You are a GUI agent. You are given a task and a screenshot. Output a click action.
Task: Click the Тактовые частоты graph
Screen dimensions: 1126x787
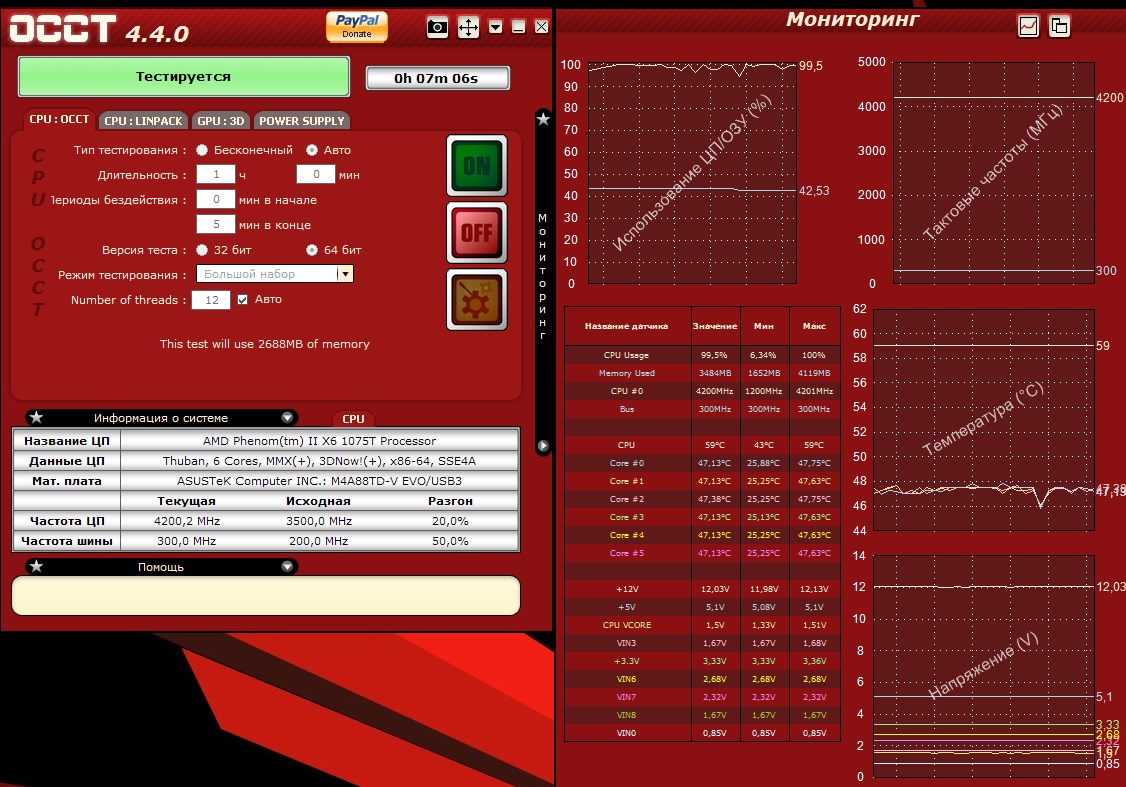coord(994,172)
